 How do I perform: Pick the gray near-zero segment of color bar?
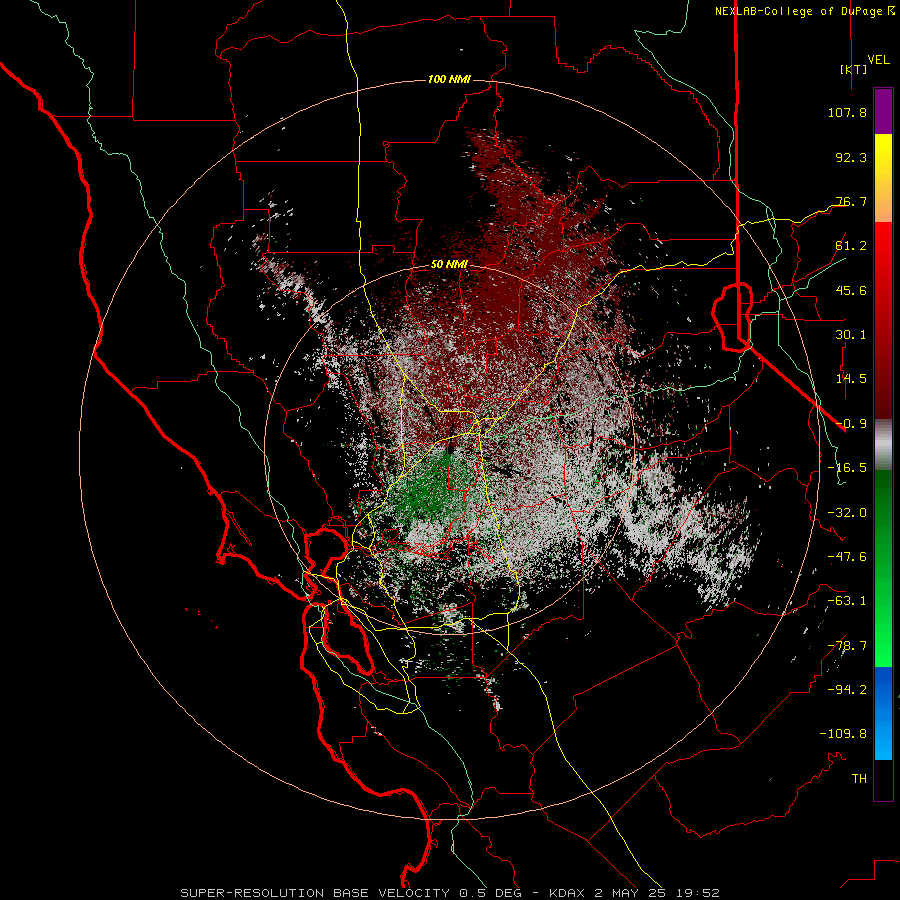883,445
